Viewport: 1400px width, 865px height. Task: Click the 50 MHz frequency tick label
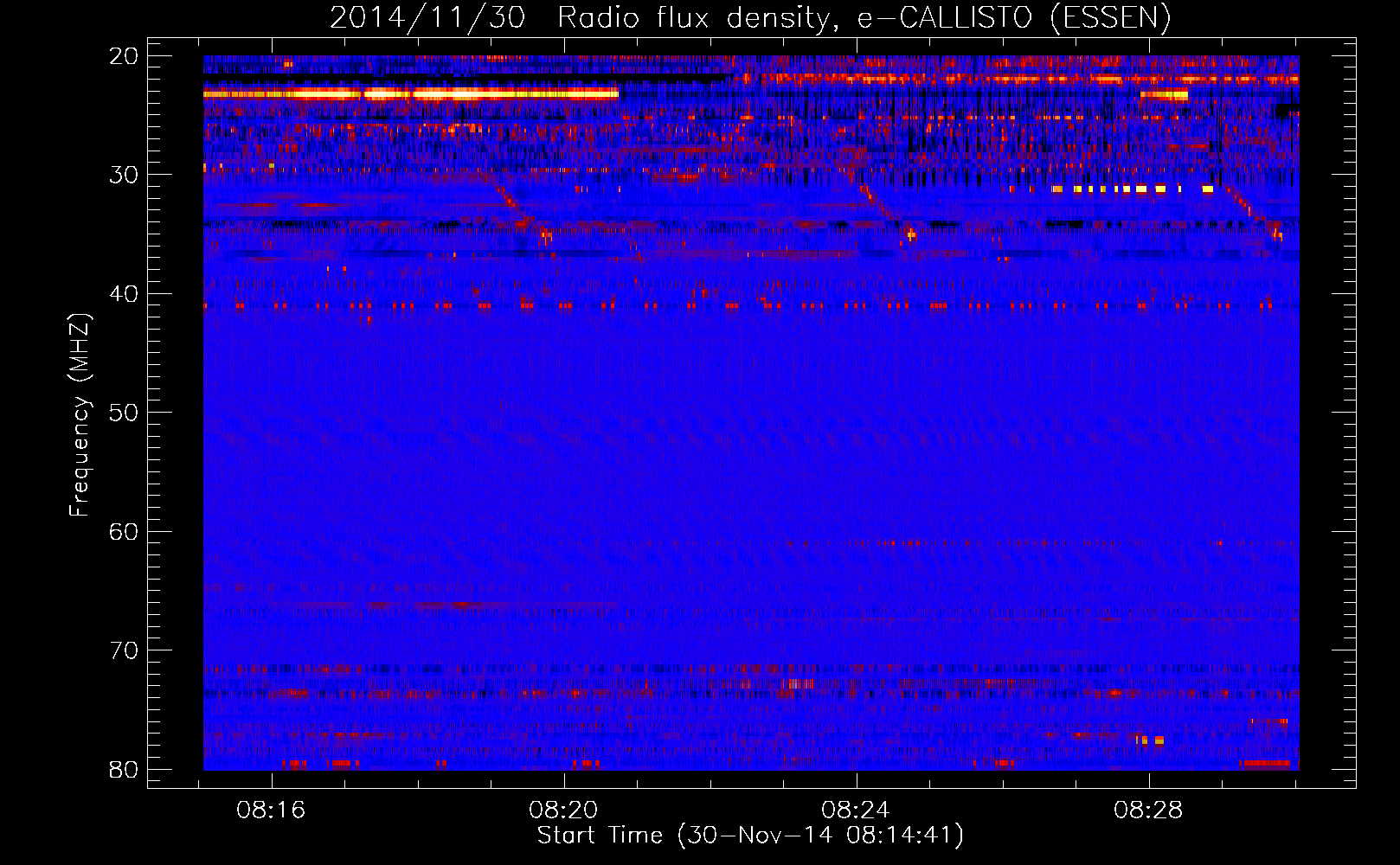(x=124, y=413)
